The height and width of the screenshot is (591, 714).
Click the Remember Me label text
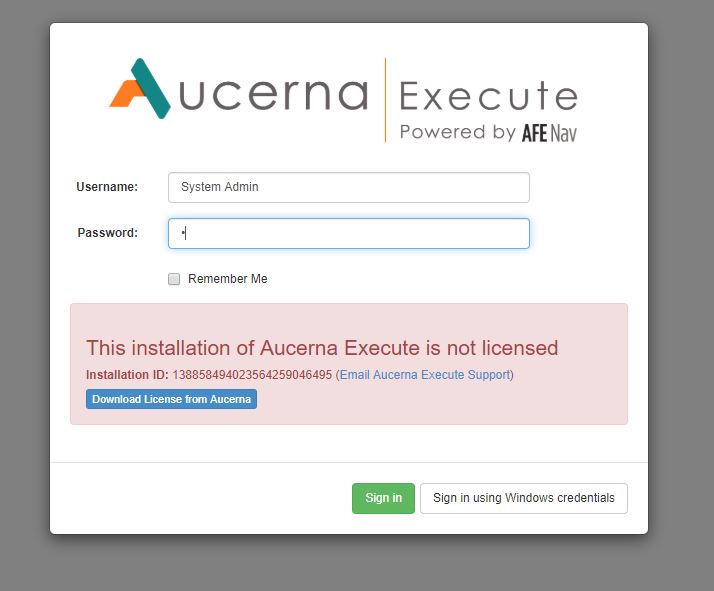228,279
